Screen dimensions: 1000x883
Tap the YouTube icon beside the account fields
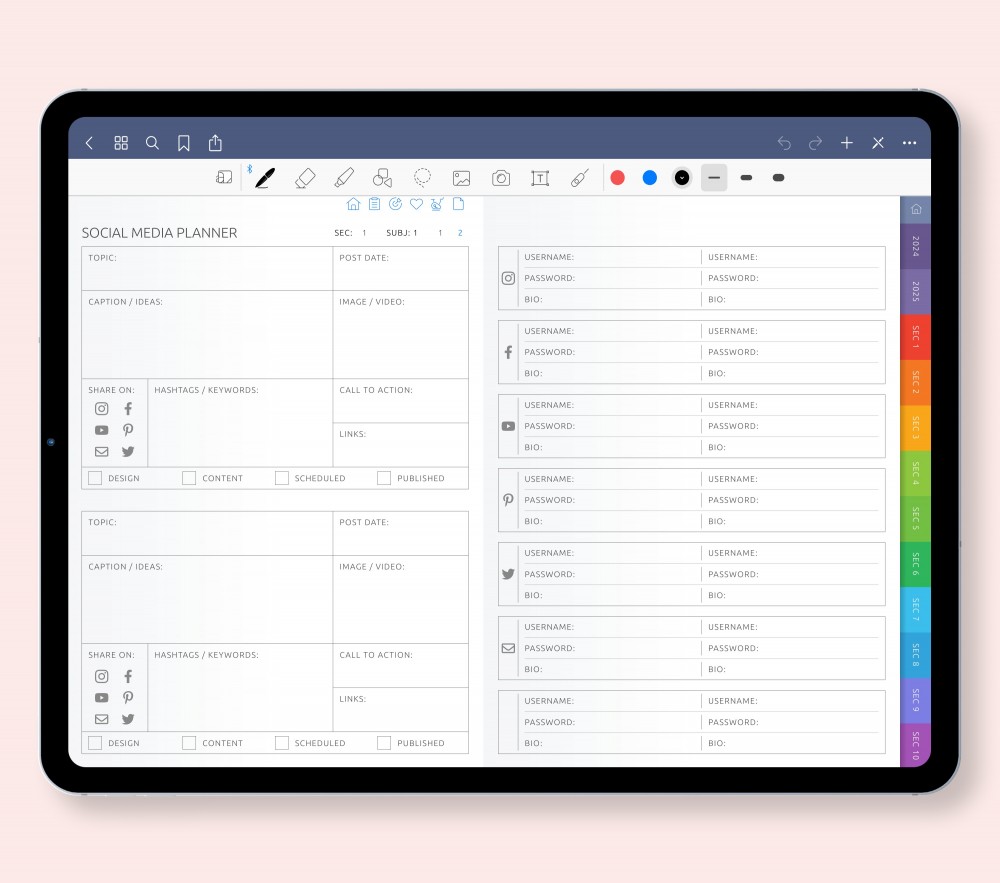(508, 427)
